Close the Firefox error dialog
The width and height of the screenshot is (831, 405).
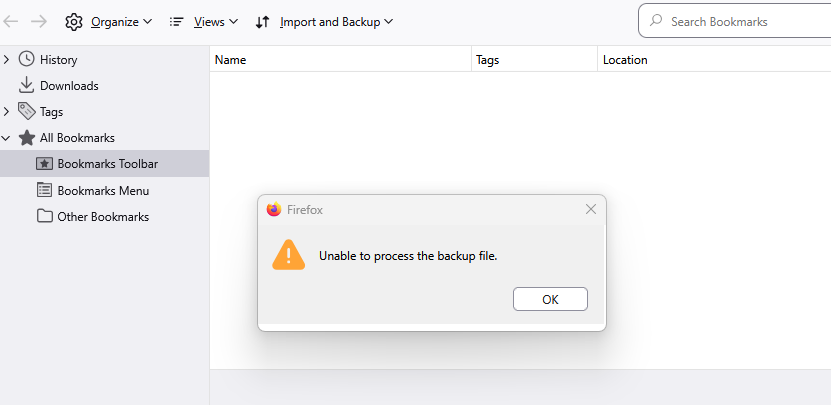(x=591, y=209)
